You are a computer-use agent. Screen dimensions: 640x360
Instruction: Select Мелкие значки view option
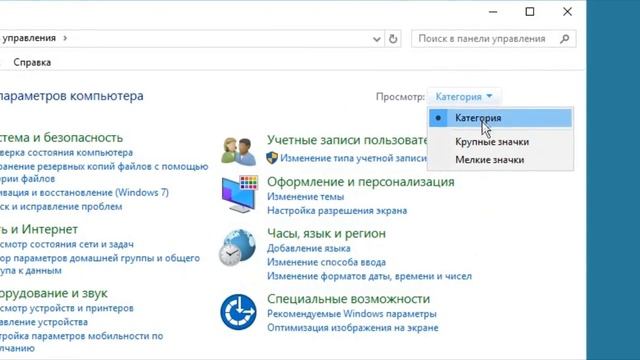pos(500,160)
